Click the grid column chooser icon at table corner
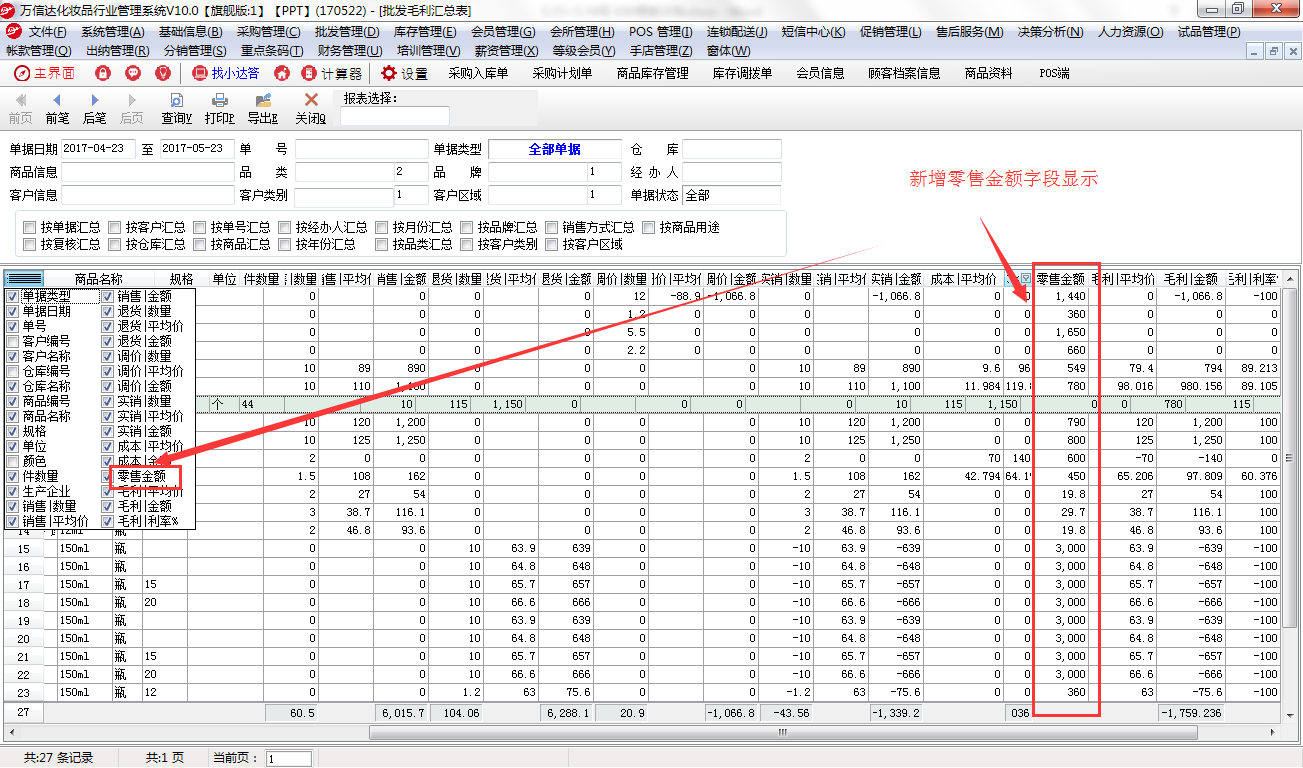The width and height of the screenshot is (1303, 768). [x=23, y=278]
